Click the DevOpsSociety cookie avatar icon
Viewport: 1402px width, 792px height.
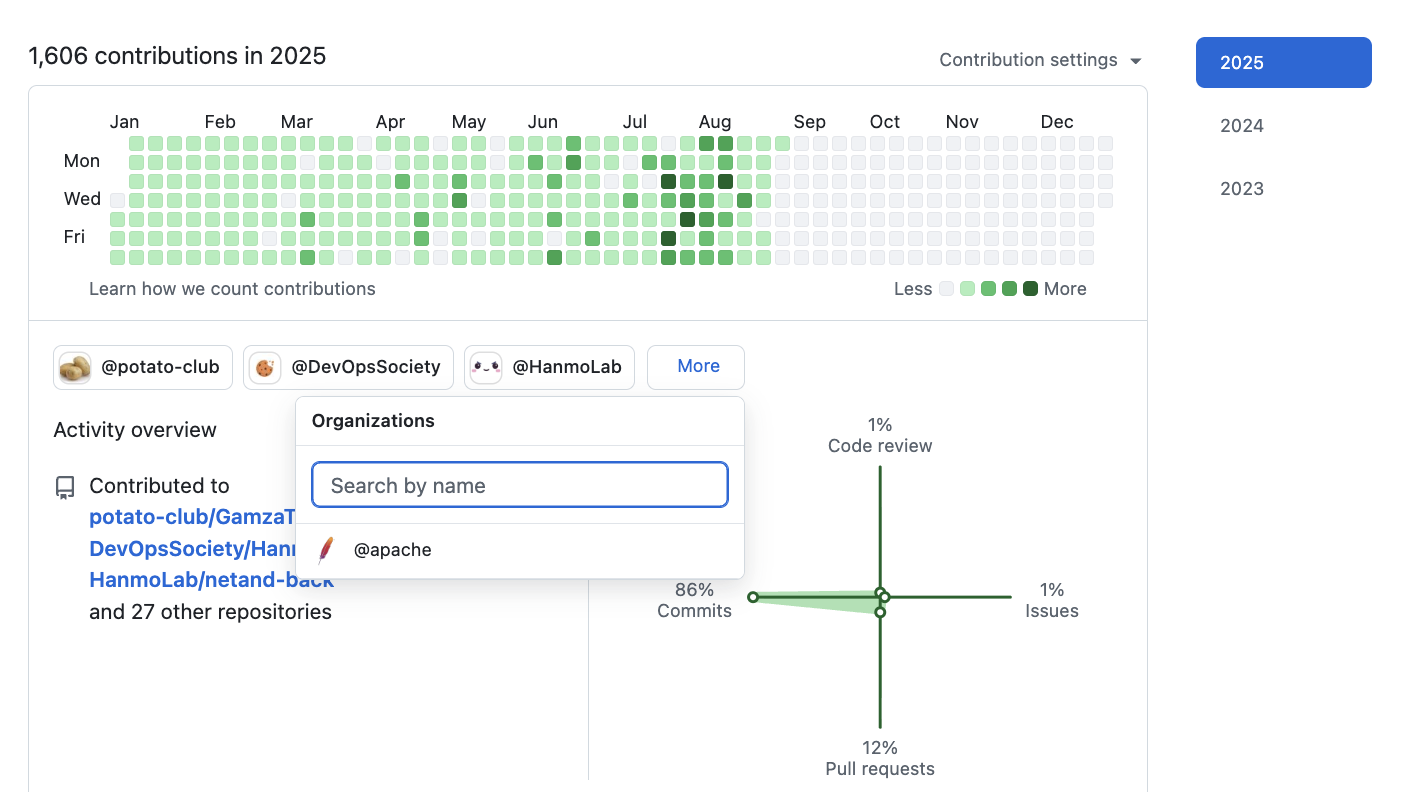(x=265, y=367)
